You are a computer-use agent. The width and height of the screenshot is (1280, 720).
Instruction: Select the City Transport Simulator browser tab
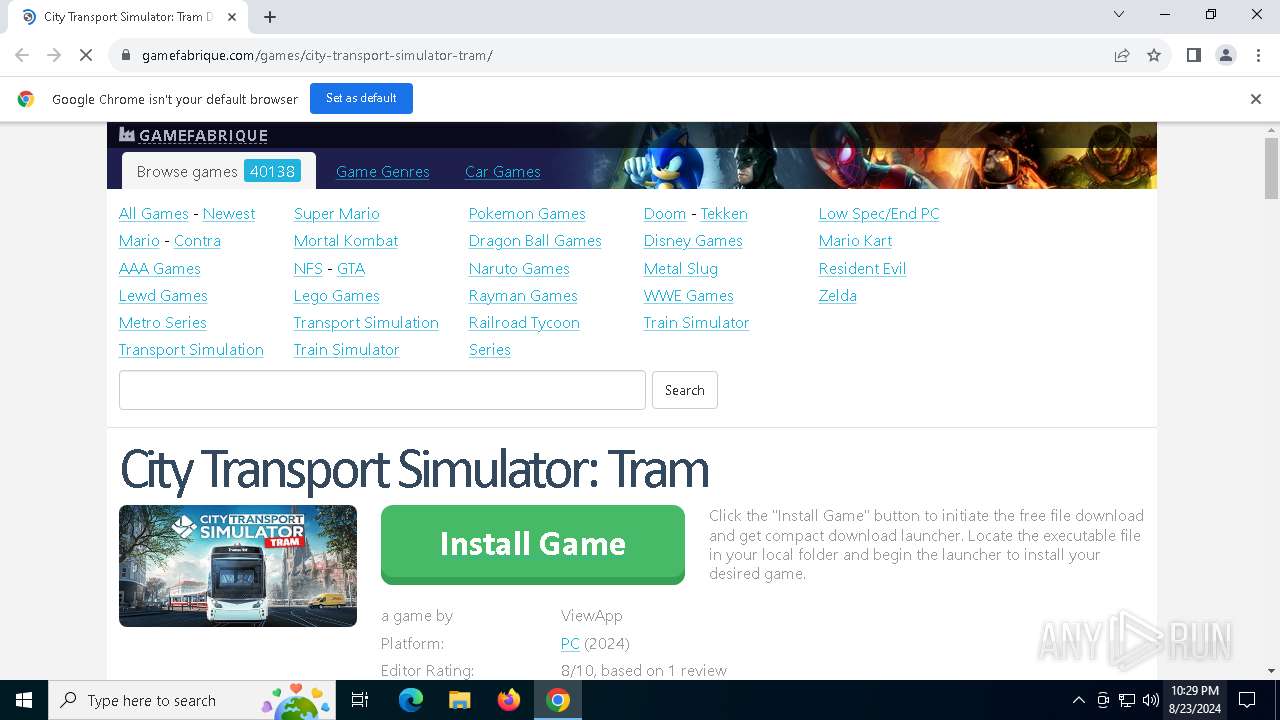coord(128,17)
